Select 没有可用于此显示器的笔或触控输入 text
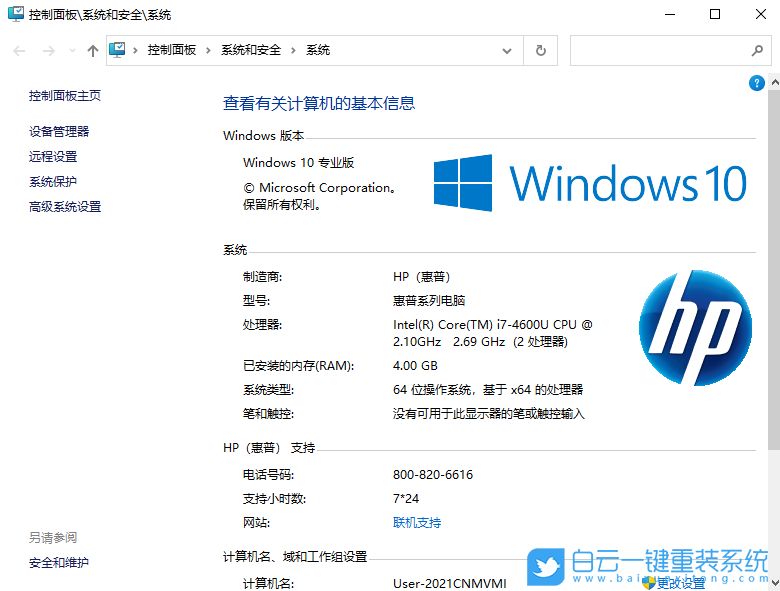Screen dimensions: 780x591 click(488, 413)
